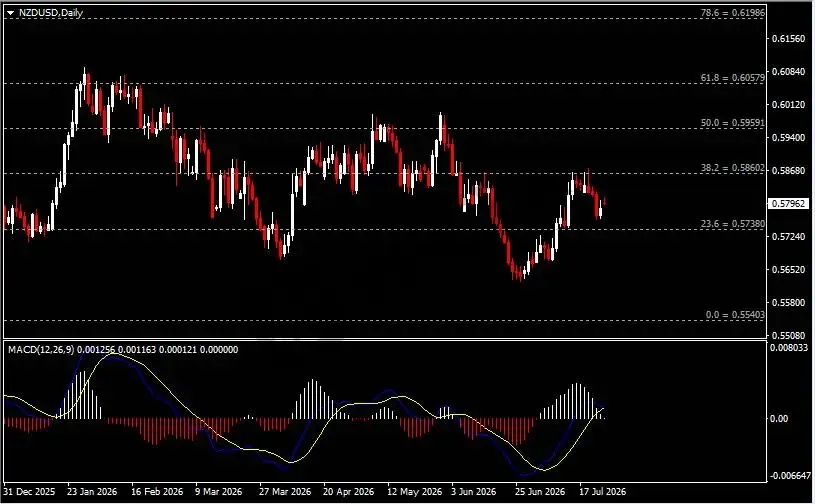Select the 78.6 = 0.61986 Fibonacci label
The height and width of the screenshot is (504, 815).
point(732,12)
